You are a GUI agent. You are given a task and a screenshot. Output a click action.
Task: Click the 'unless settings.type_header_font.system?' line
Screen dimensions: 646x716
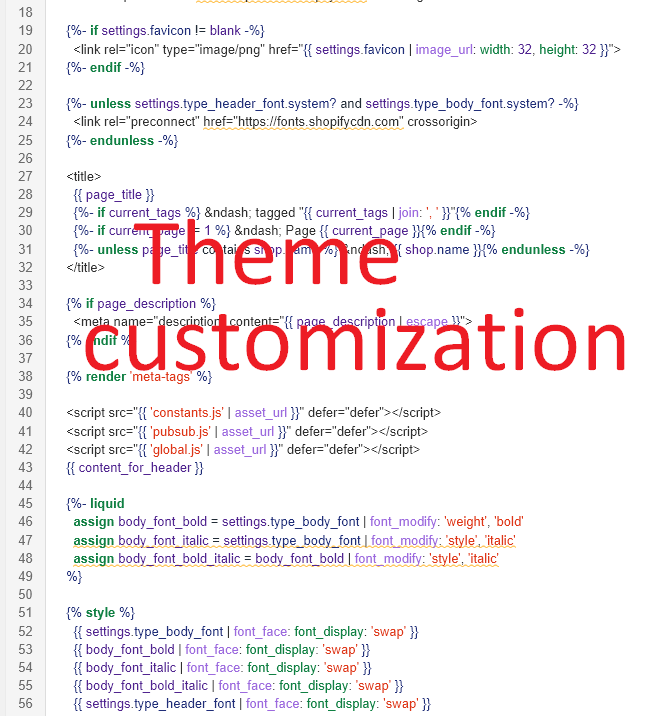pos(322,104)
